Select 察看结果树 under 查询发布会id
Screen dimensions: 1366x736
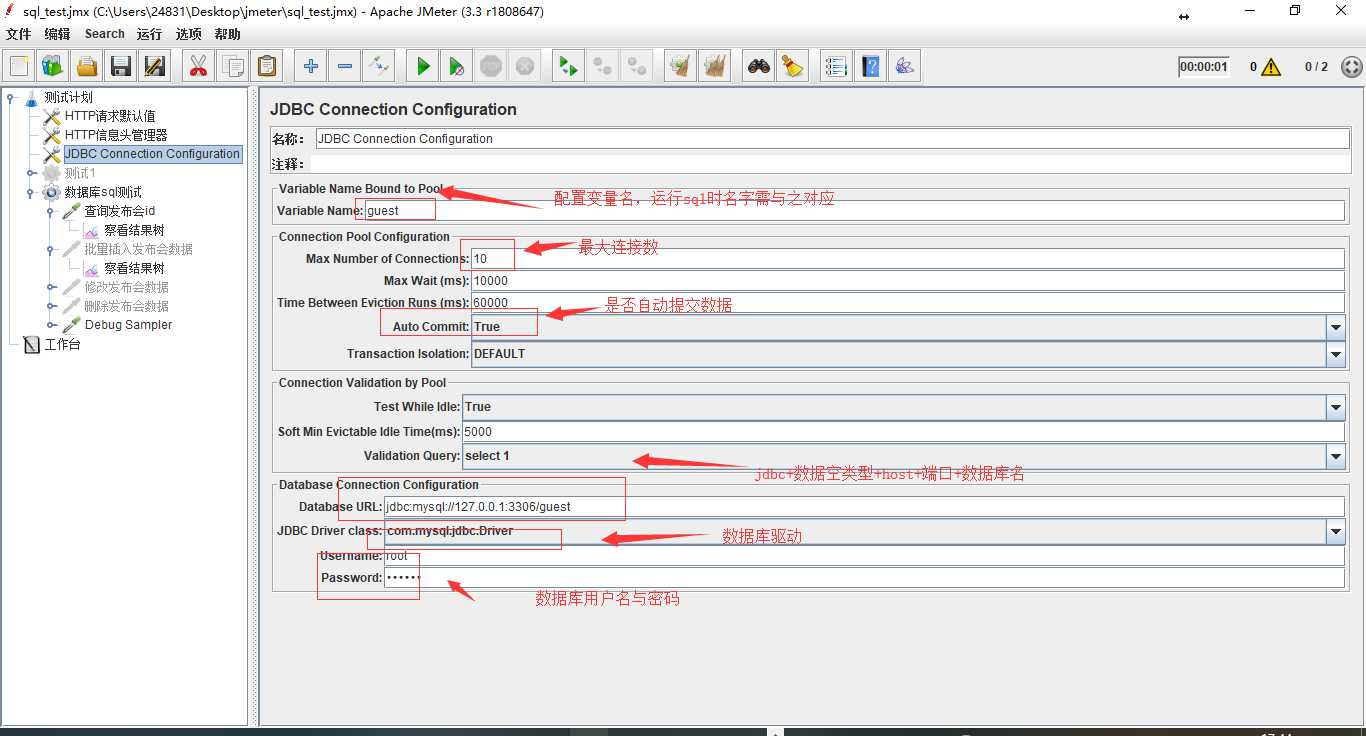pos(134,230)
